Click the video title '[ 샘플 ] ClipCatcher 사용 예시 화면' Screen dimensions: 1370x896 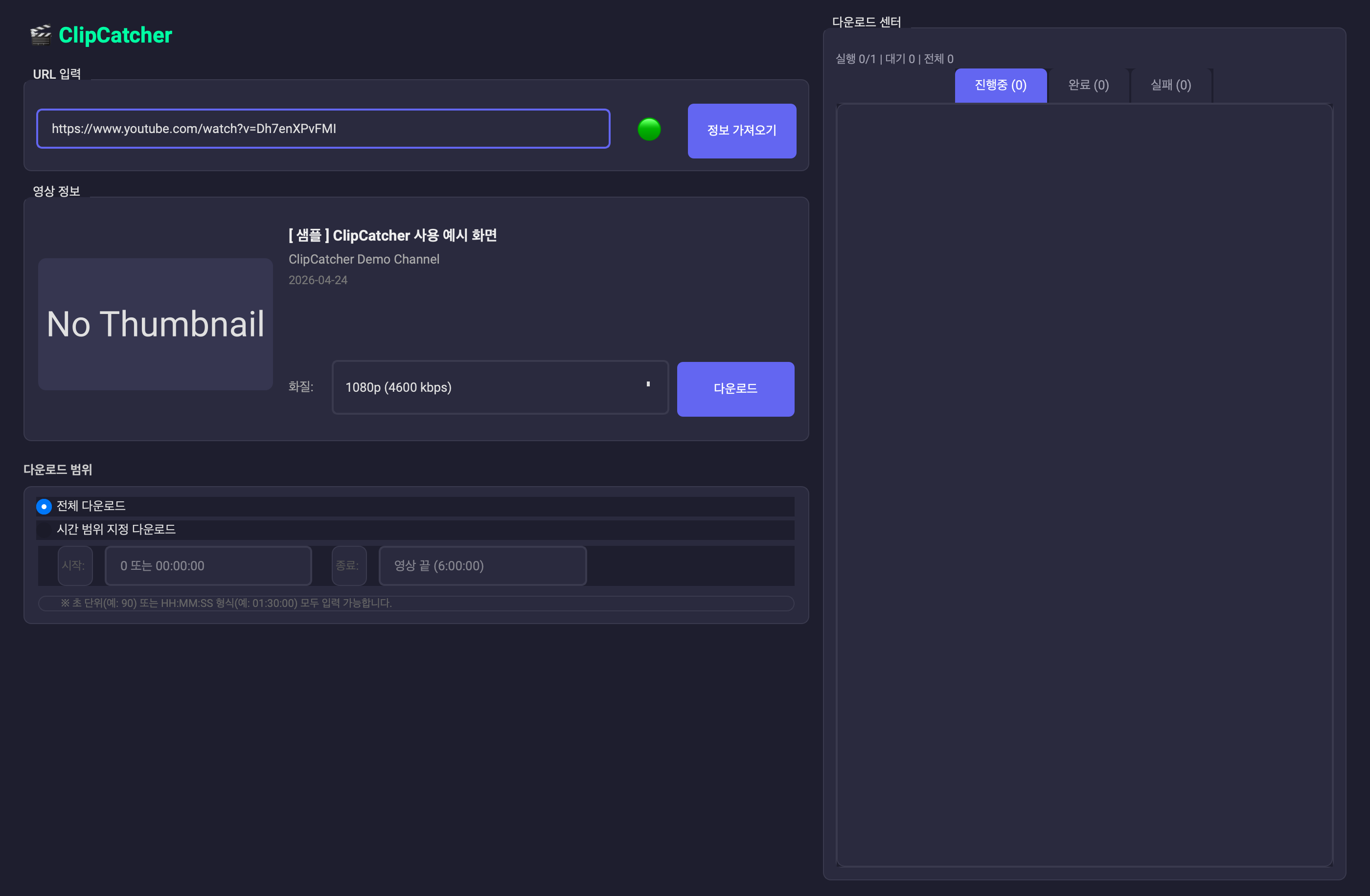[x=392, y=235]
